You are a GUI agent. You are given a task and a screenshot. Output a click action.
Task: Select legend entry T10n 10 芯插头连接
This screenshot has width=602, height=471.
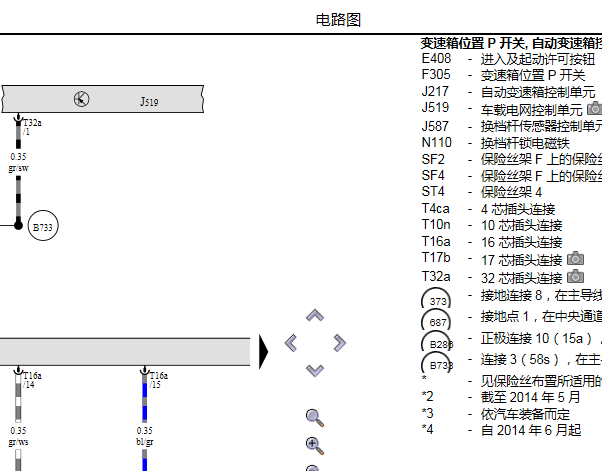tap(492, 225)
